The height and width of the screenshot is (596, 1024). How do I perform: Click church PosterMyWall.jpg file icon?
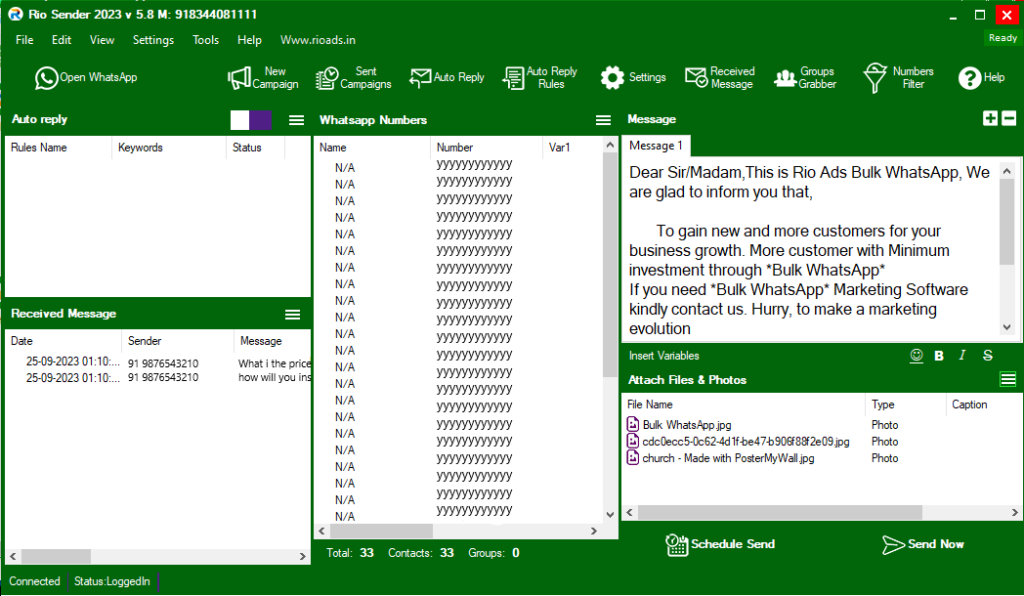click(x=632, y=458)
